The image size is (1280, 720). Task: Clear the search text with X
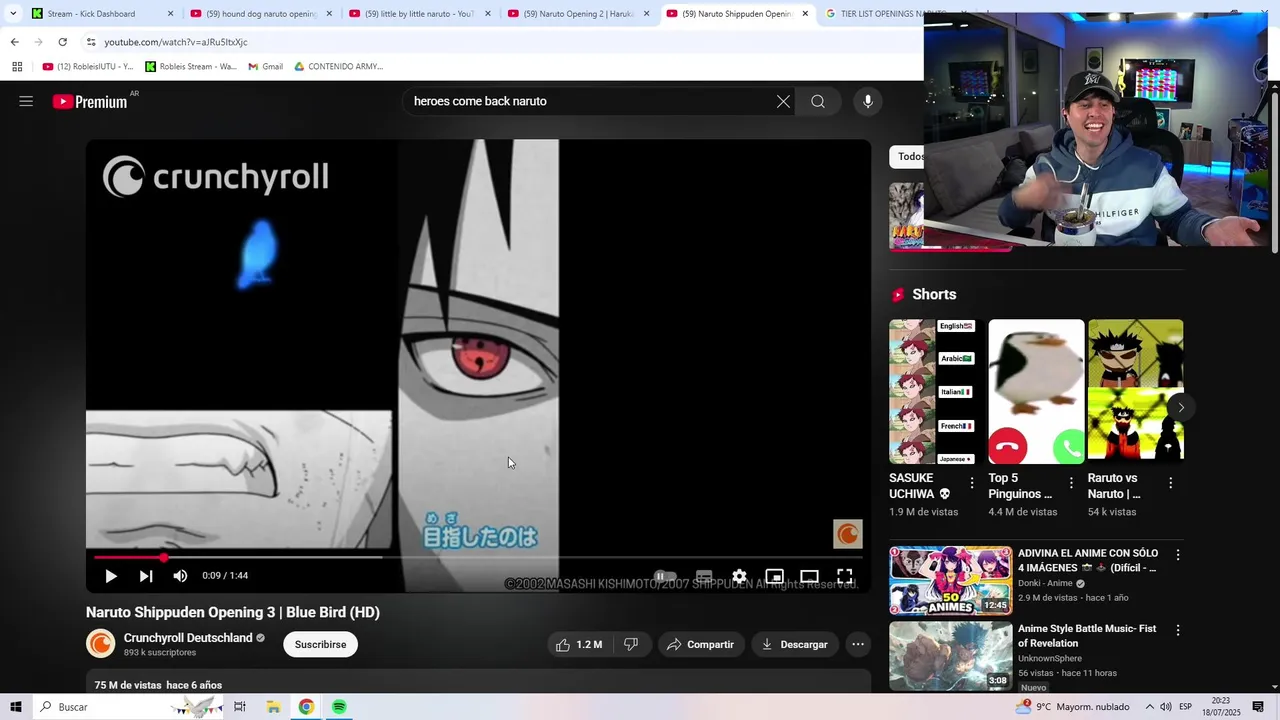click(783, 101)
